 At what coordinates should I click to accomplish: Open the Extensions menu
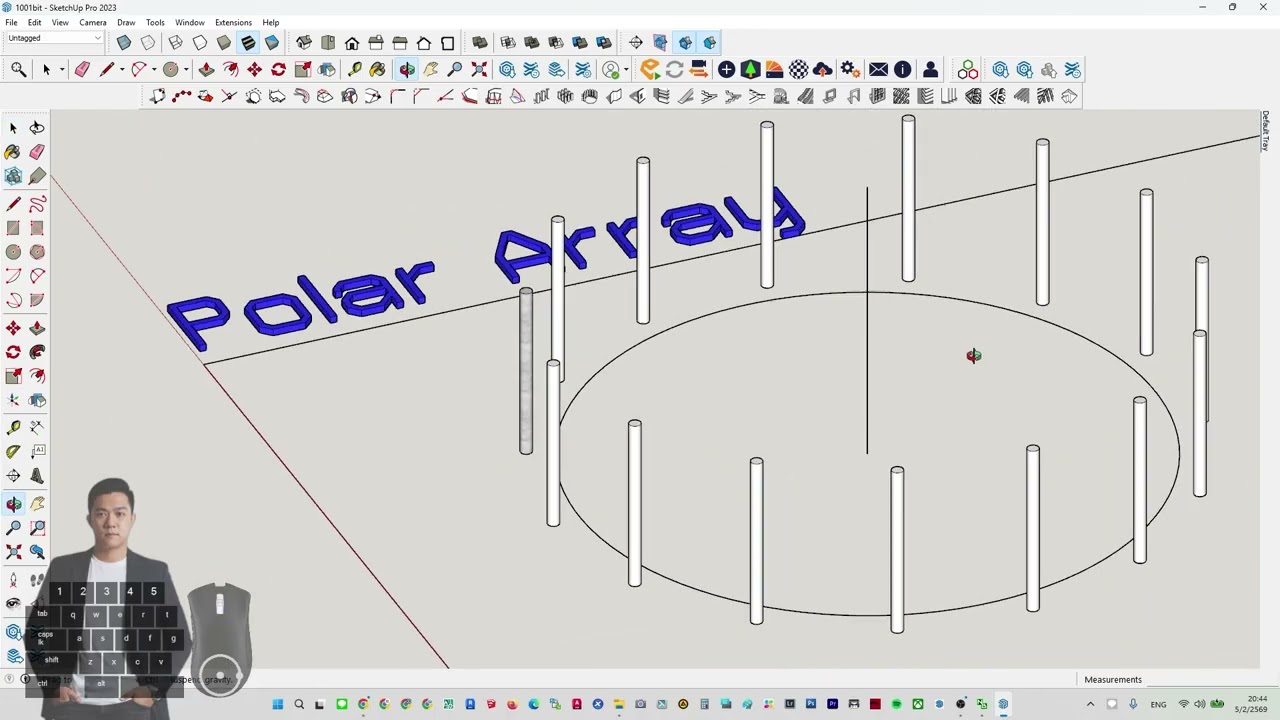(x=233, y=22)
